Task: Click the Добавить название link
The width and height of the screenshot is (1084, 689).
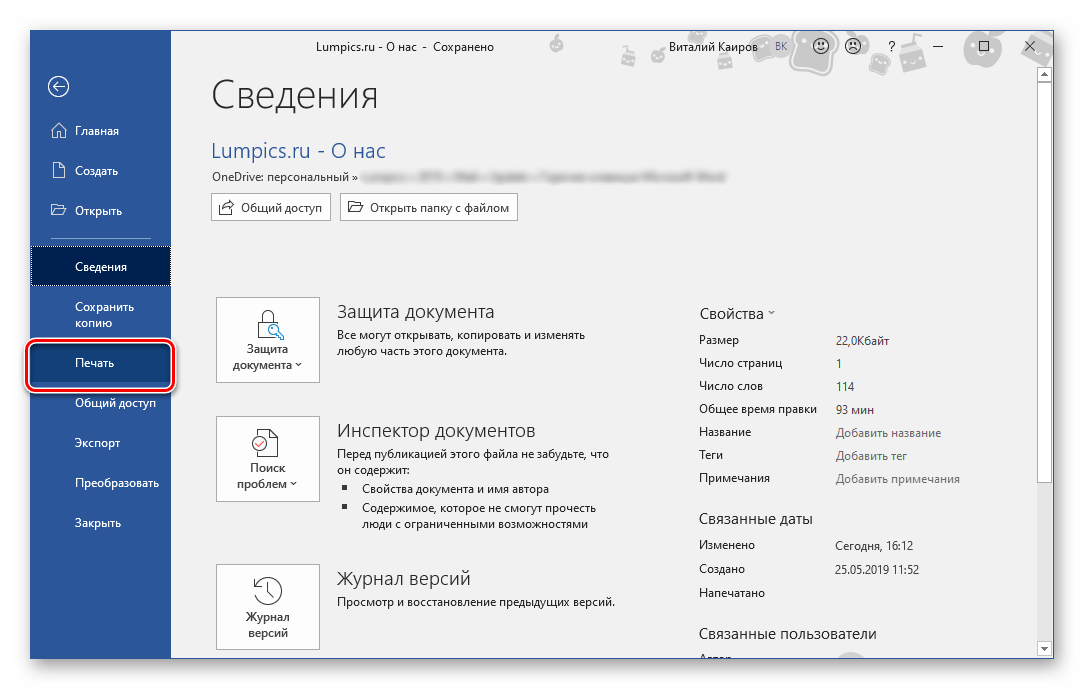Action: click(888, 432)
